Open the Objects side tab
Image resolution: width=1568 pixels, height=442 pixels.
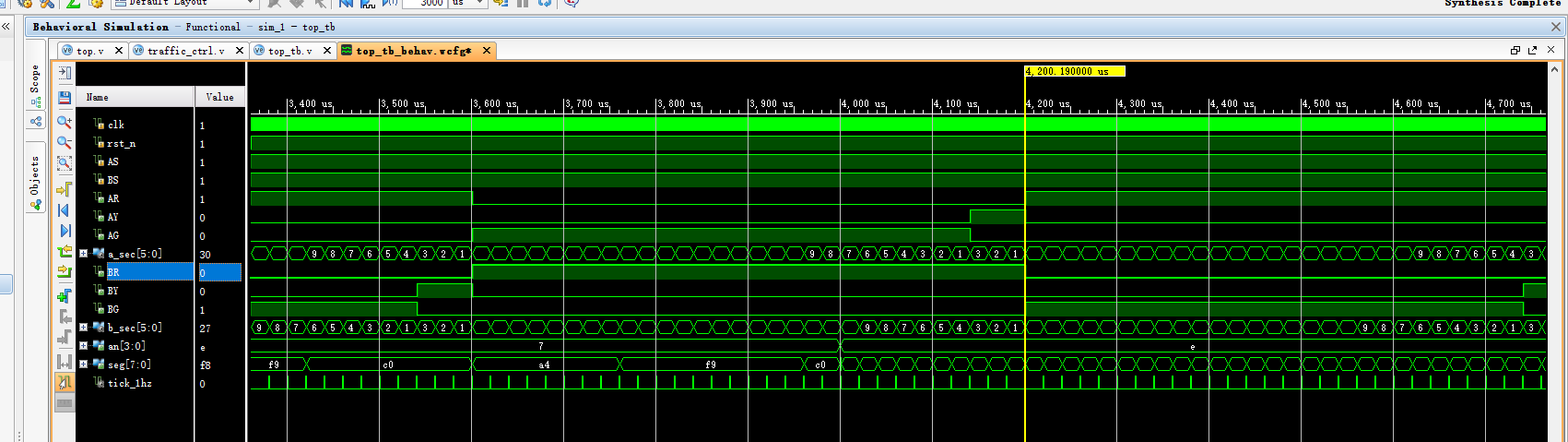click(x=35, y=177)
